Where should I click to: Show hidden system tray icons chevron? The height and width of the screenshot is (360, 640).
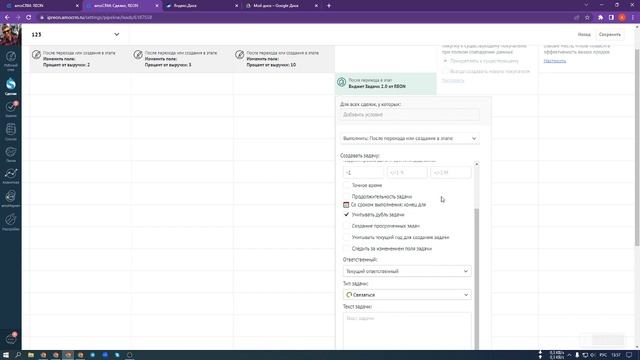click(569, 355)
